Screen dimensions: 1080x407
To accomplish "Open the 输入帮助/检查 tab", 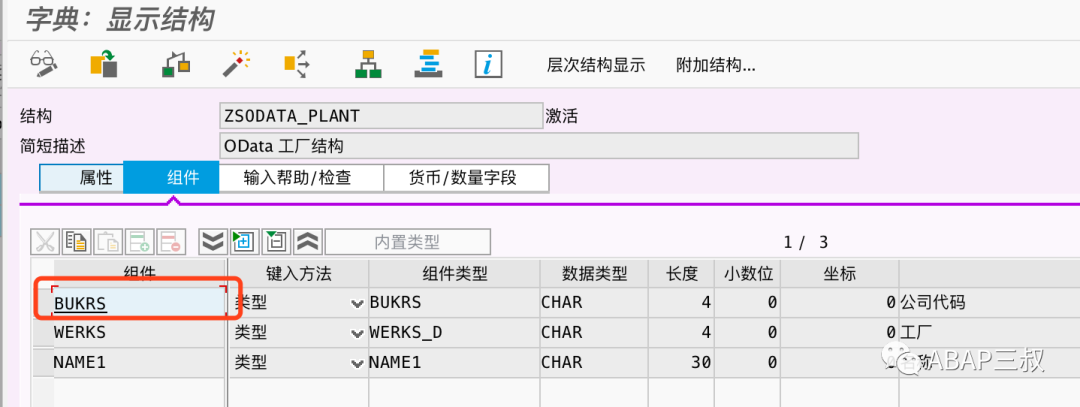I will coord(301,178).
